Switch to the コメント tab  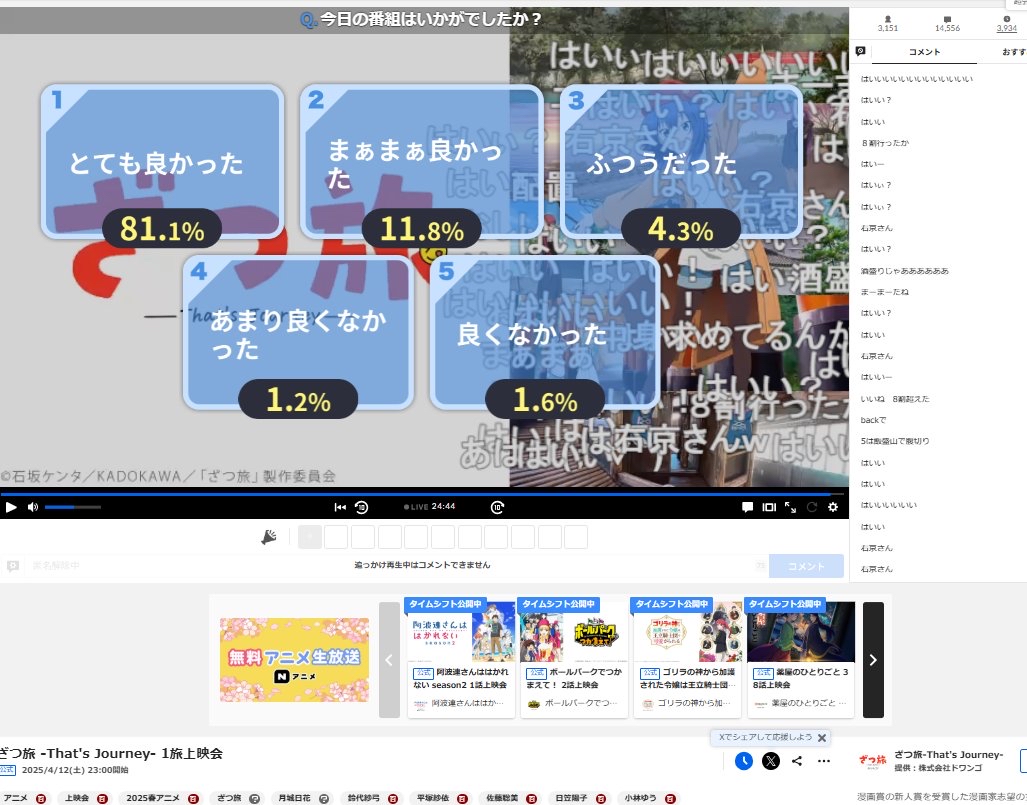point(924,51)
